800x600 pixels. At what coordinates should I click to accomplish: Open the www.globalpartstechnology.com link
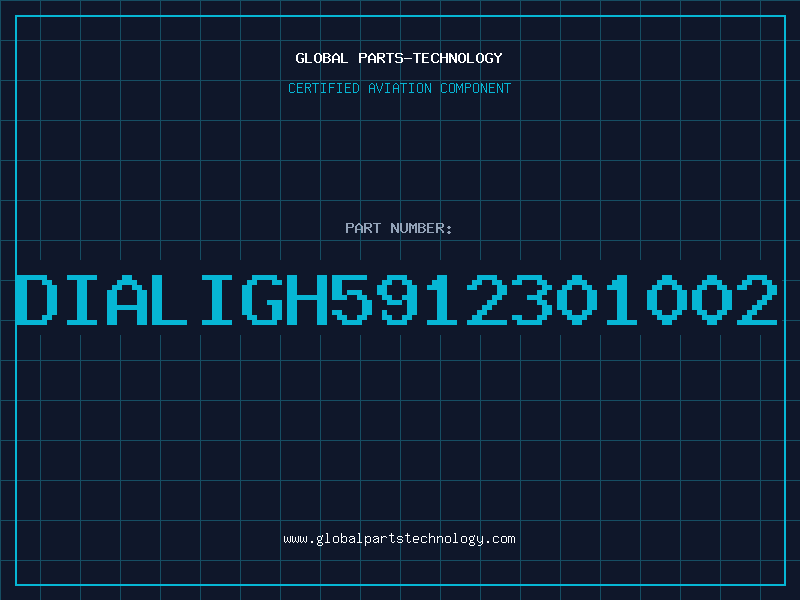coord(399,539)
